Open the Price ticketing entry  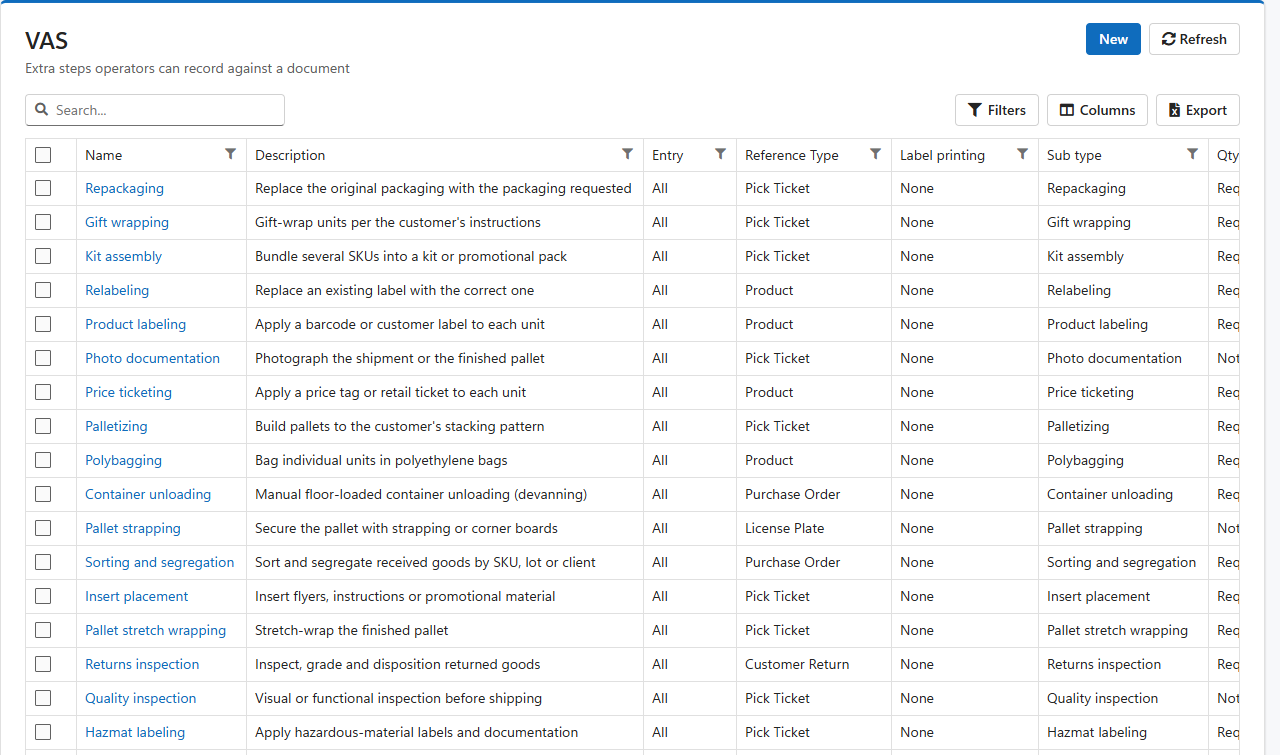[128, 392]
